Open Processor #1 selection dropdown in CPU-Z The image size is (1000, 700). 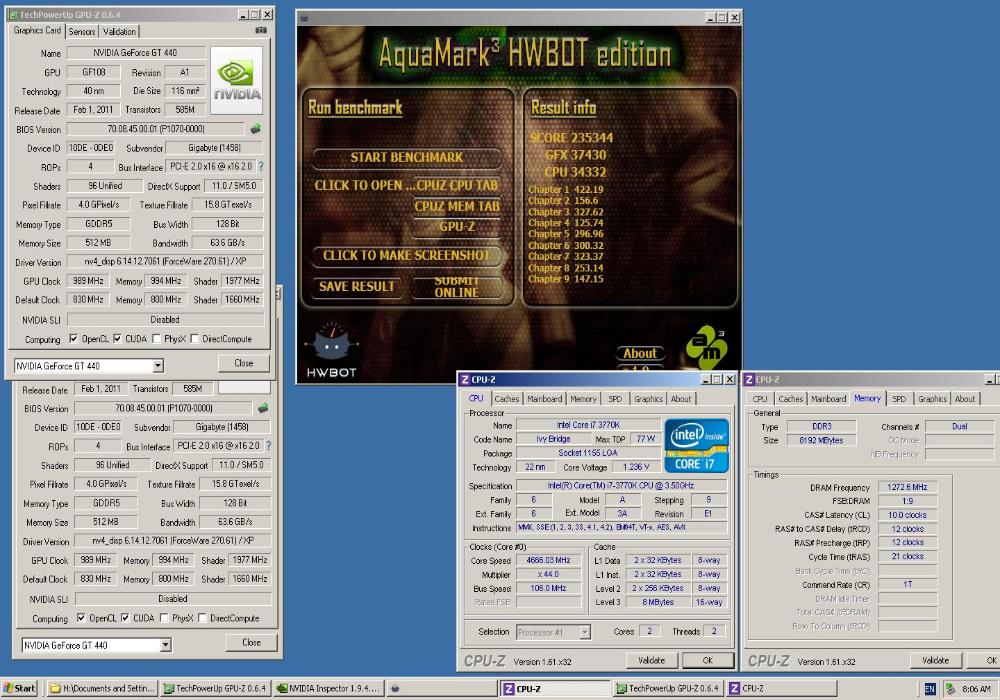point(585,632)
